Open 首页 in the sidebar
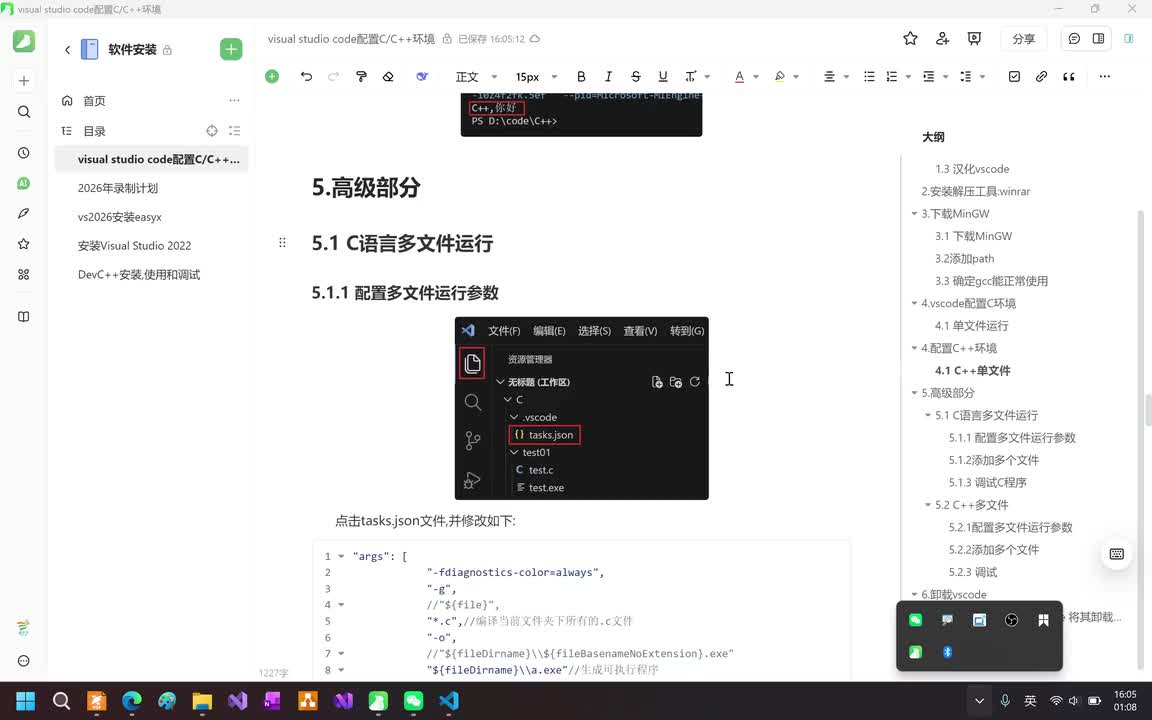Screen dimensions: 1152x720 click(x=93, y=101)
